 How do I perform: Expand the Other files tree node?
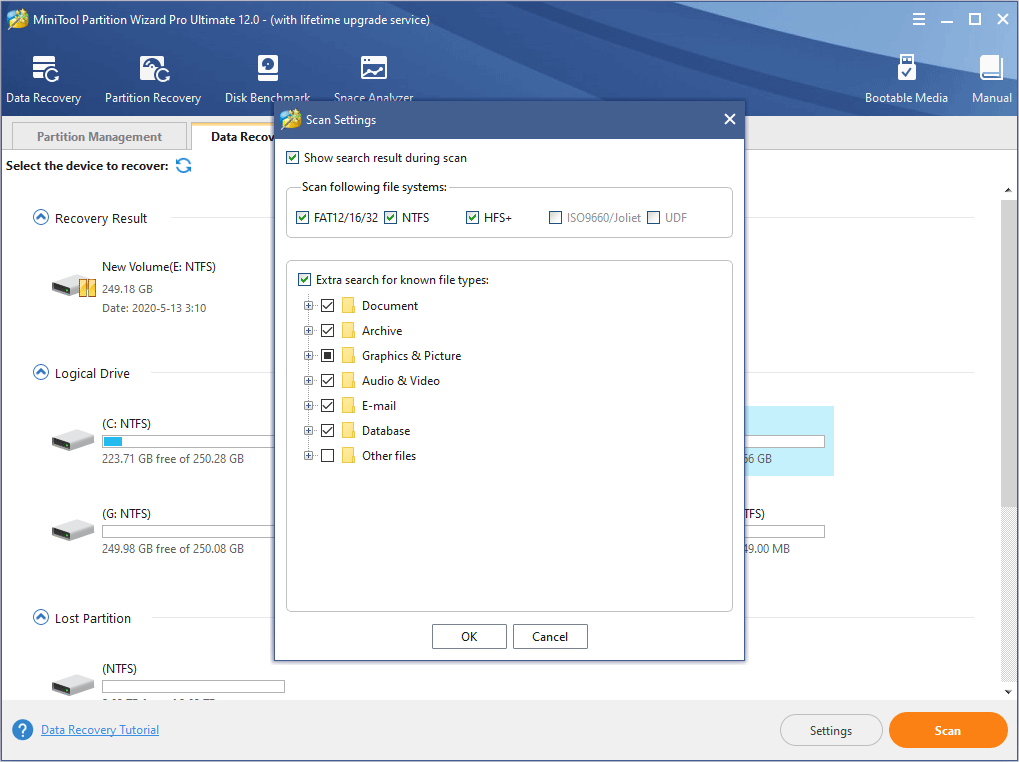[x=309, y=455]
